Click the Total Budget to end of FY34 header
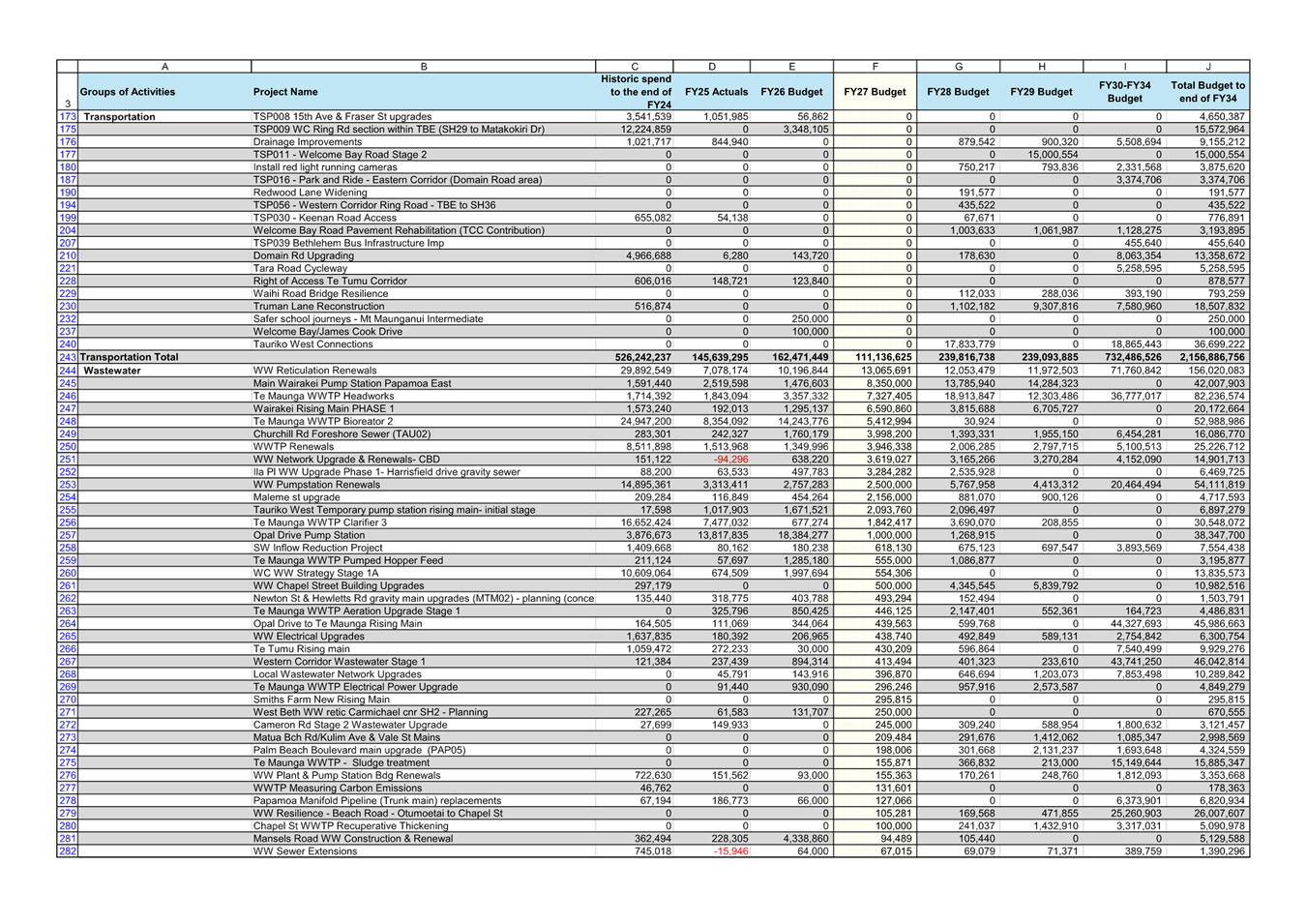1307x924 pixels. (x=1207, y=92)
